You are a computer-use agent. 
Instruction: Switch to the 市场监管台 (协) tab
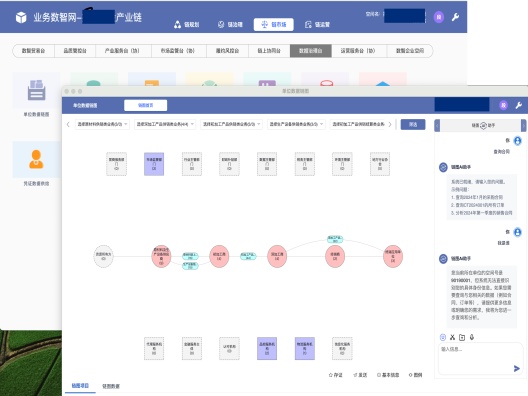tap(178, 51)
